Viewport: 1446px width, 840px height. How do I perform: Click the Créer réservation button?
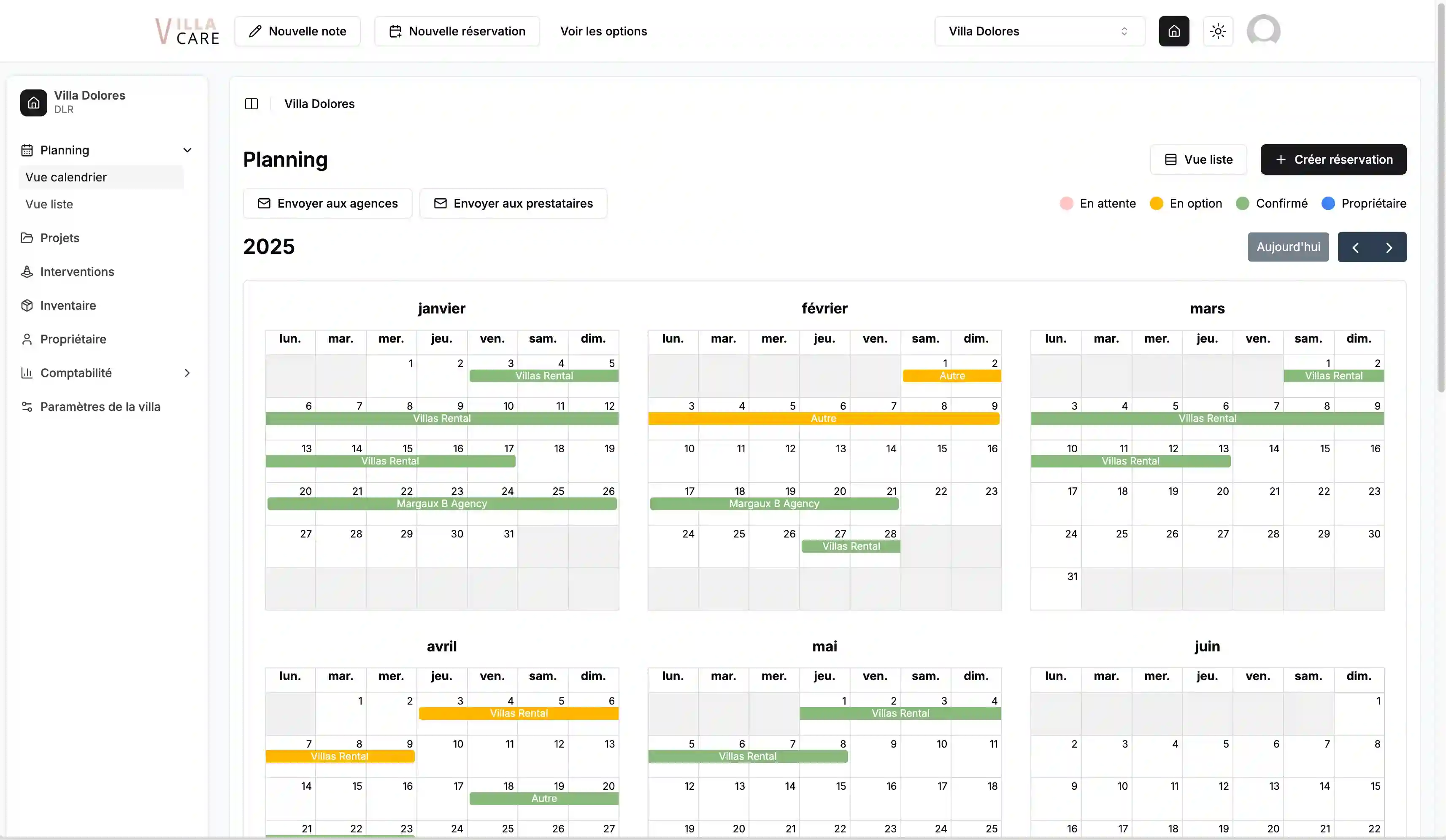tap(1332, 159)
